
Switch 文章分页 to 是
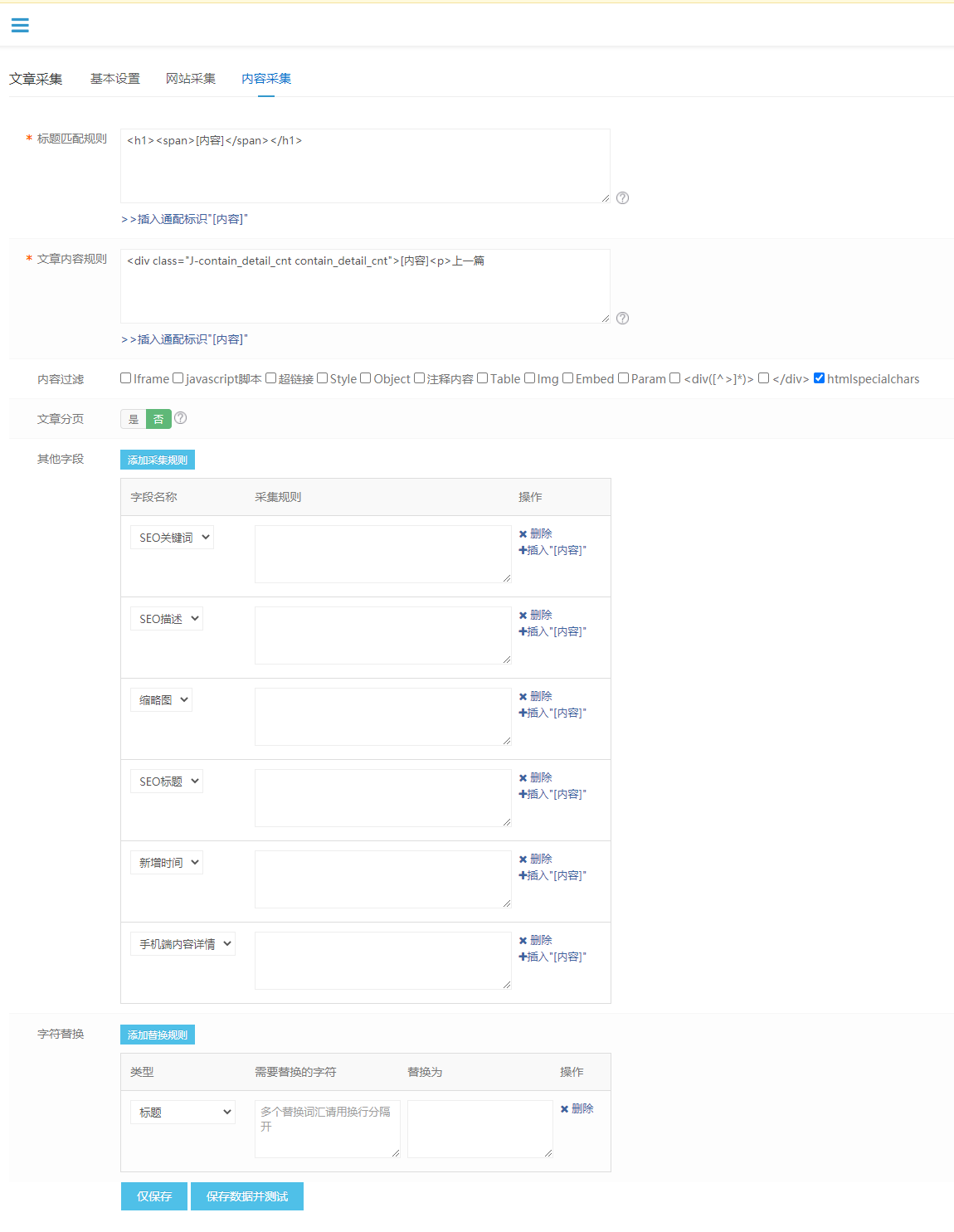pos(134,419)
